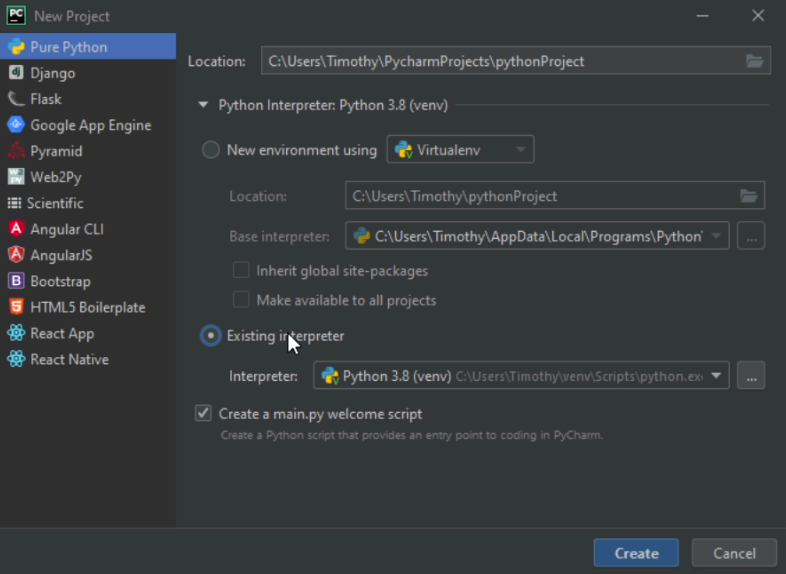Click the Pyramid project icon

point(16,151)
